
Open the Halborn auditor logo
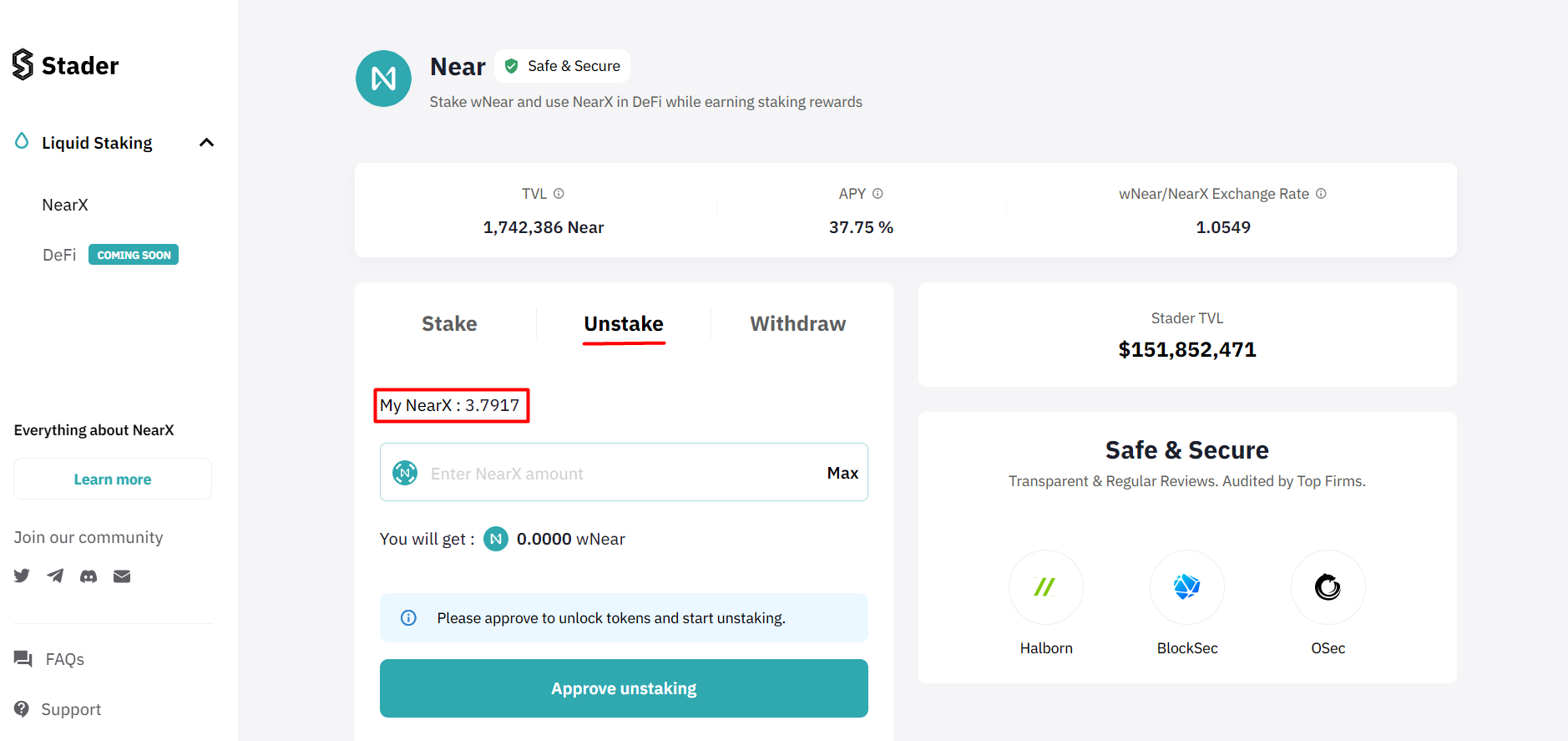click(1046, 587)
